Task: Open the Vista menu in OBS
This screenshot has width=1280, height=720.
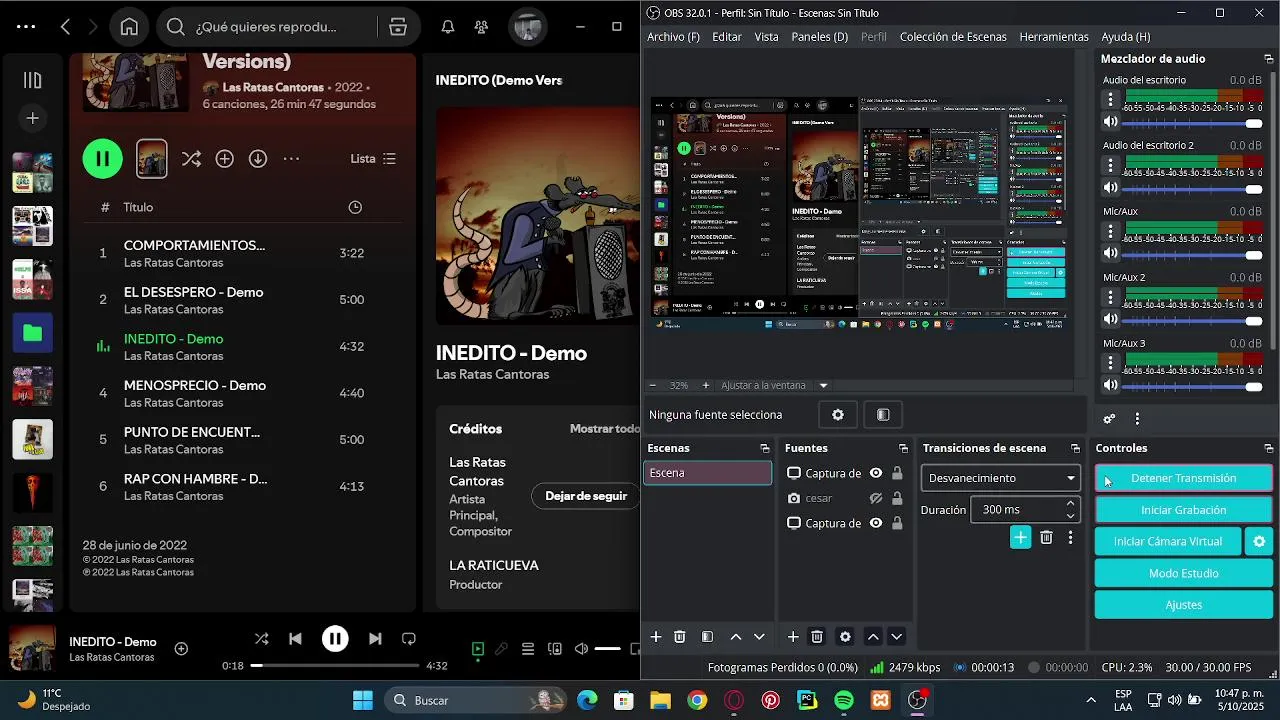Action: click(x=766, y=37)
